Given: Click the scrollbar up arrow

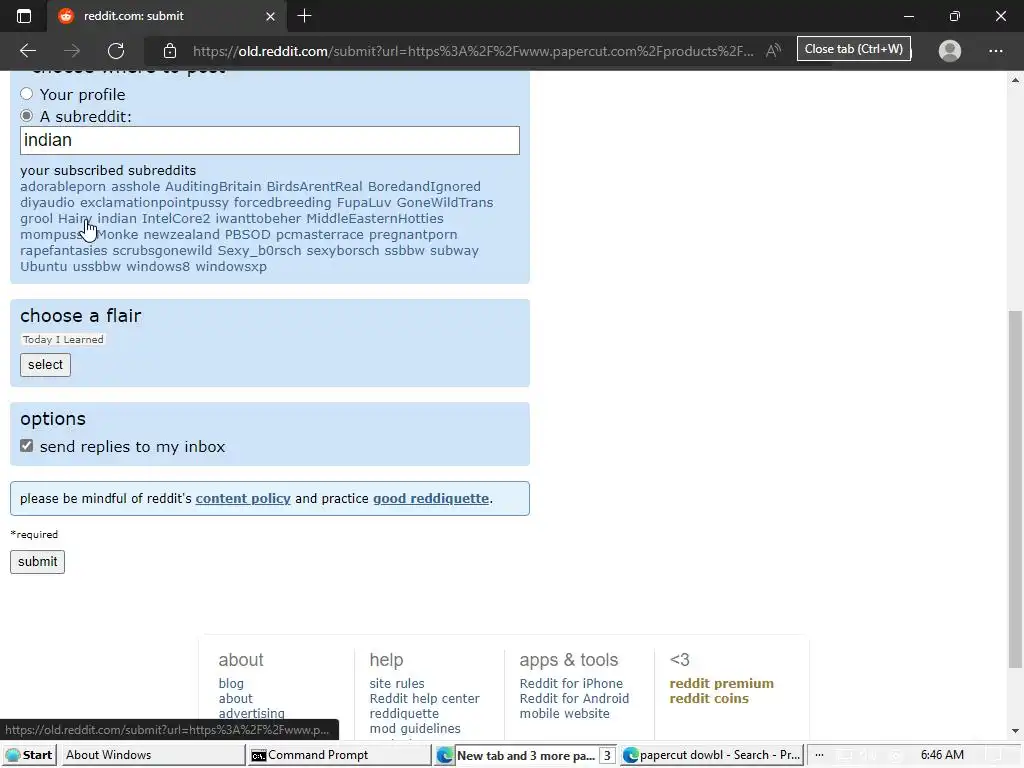Looking at the screenshot, I should pos(1015,80).
